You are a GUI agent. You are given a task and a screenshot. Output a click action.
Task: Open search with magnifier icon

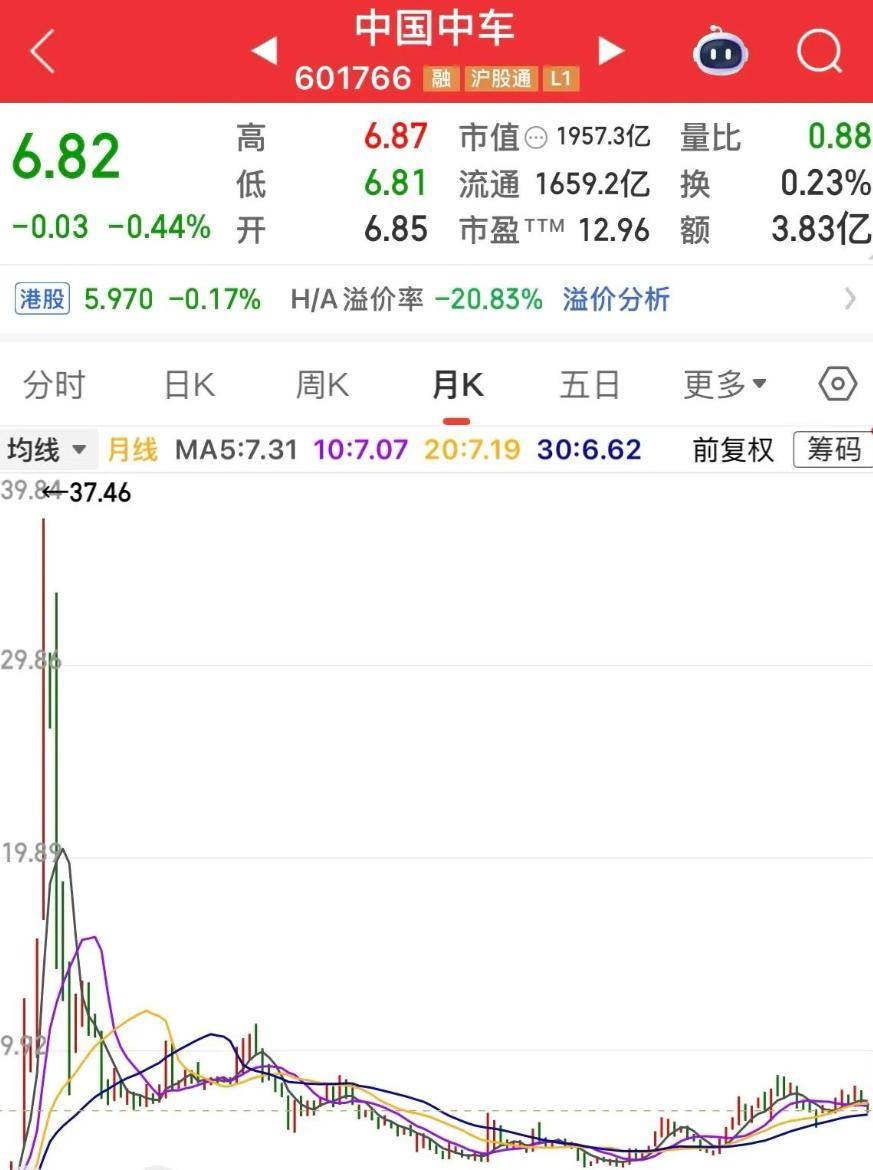[x=819, y=51]
